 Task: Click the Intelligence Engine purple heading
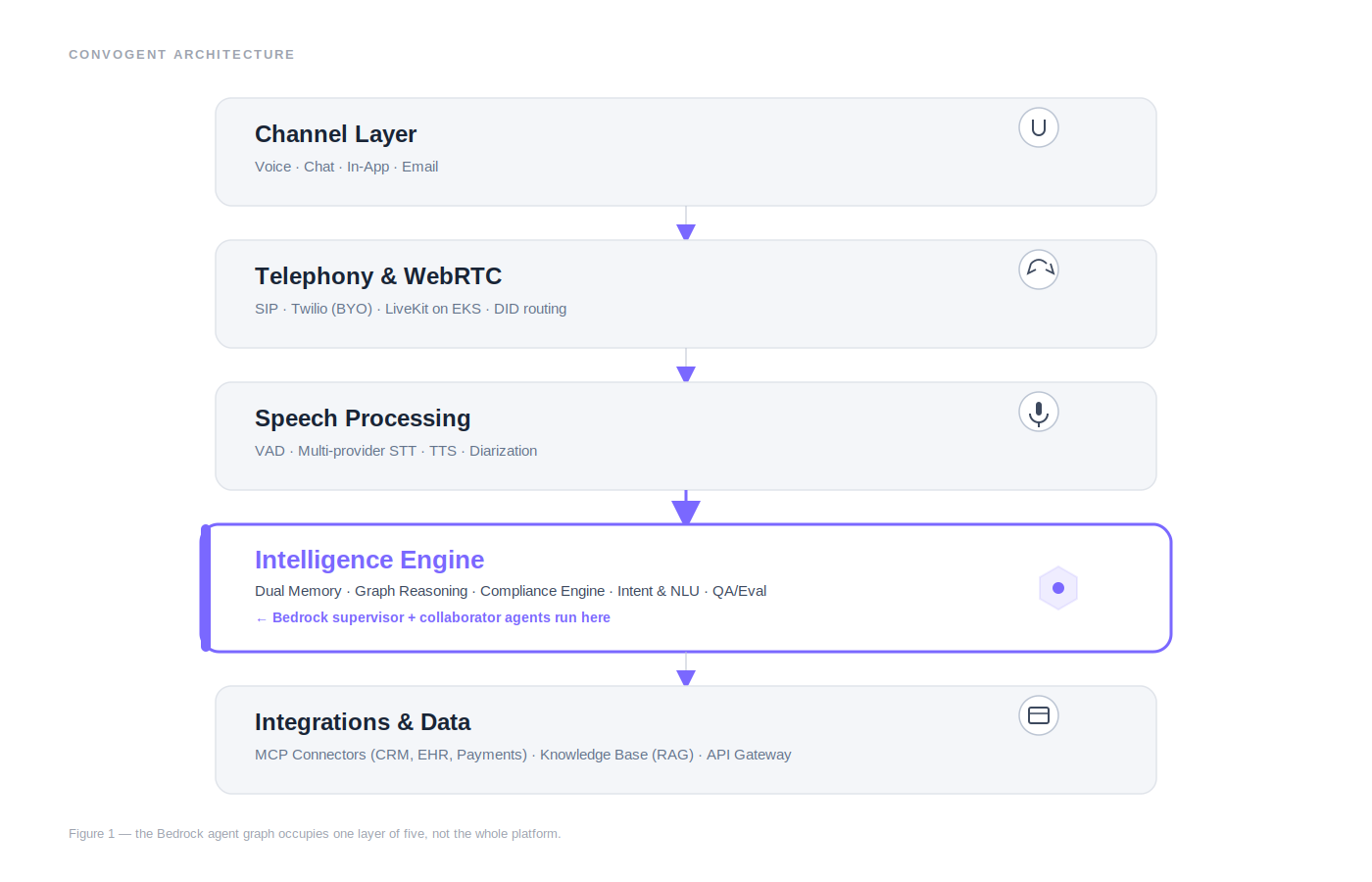pos(369,560)
